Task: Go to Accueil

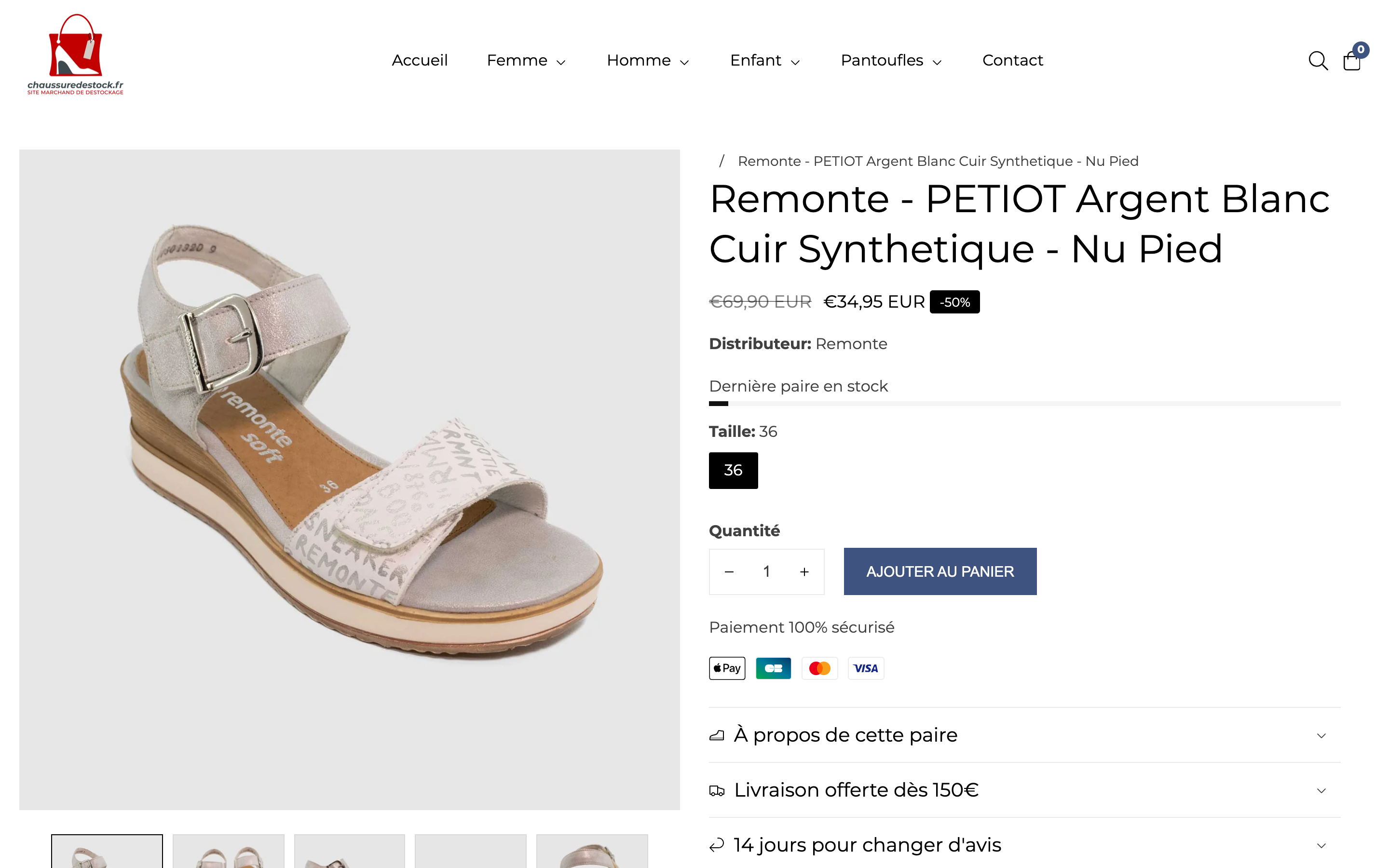Action: tap(420, 60)
